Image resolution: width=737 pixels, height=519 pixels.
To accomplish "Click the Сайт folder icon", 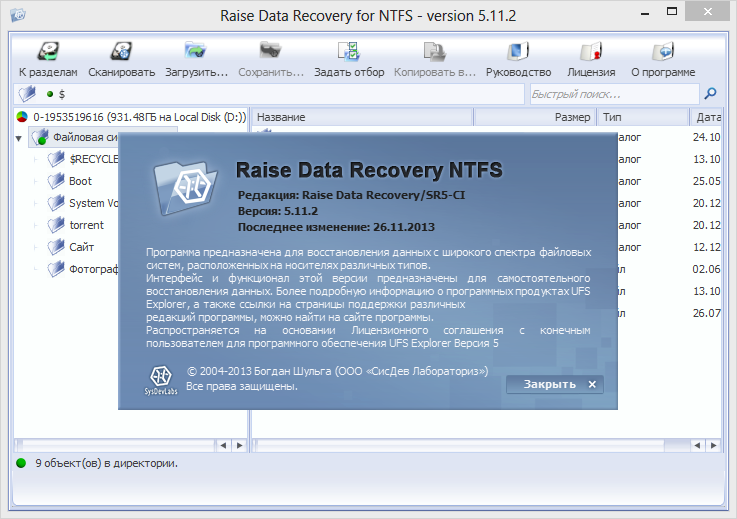I will coord(55,247).
